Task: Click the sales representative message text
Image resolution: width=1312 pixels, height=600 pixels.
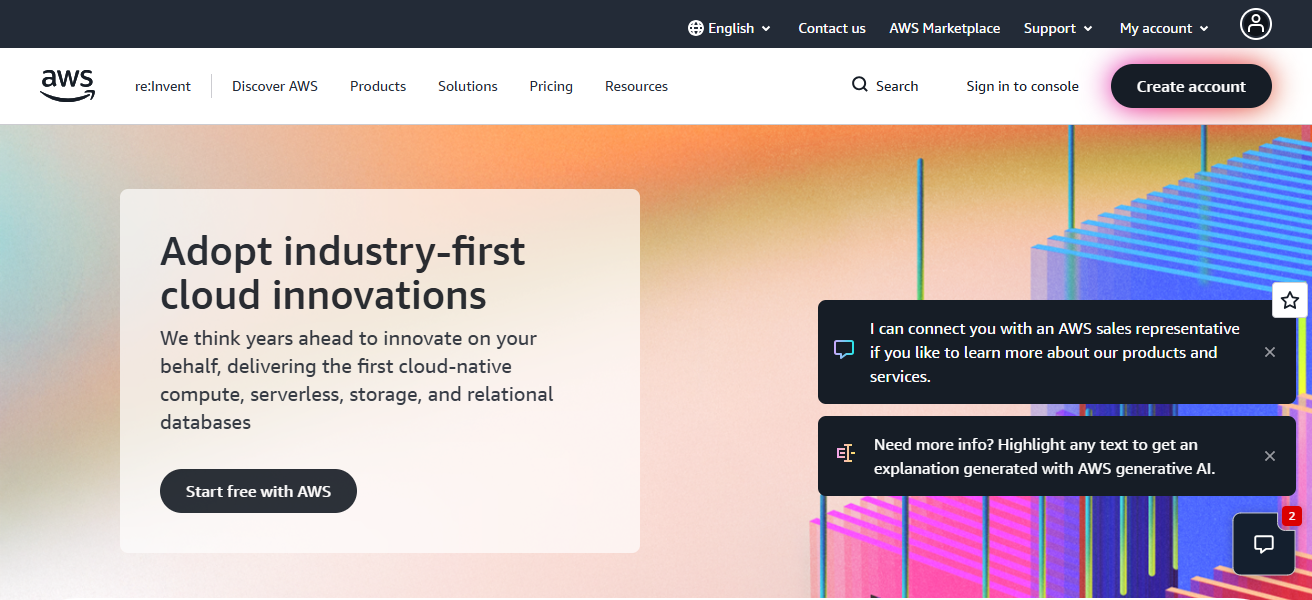Action: pos(1055,352)
